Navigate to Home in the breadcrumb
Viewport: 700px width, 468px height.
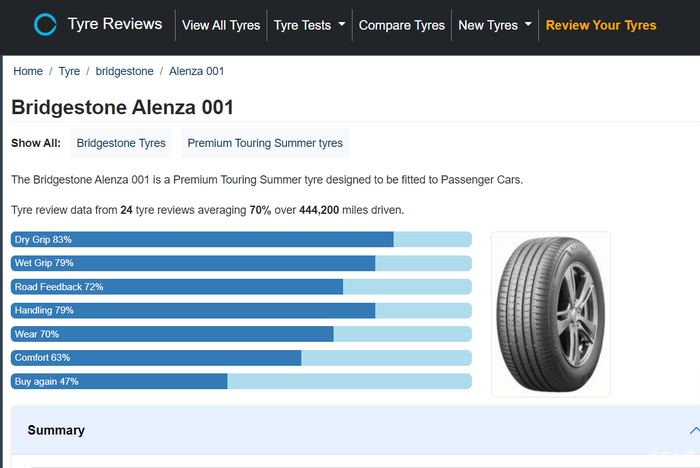(x=28, y=72)
